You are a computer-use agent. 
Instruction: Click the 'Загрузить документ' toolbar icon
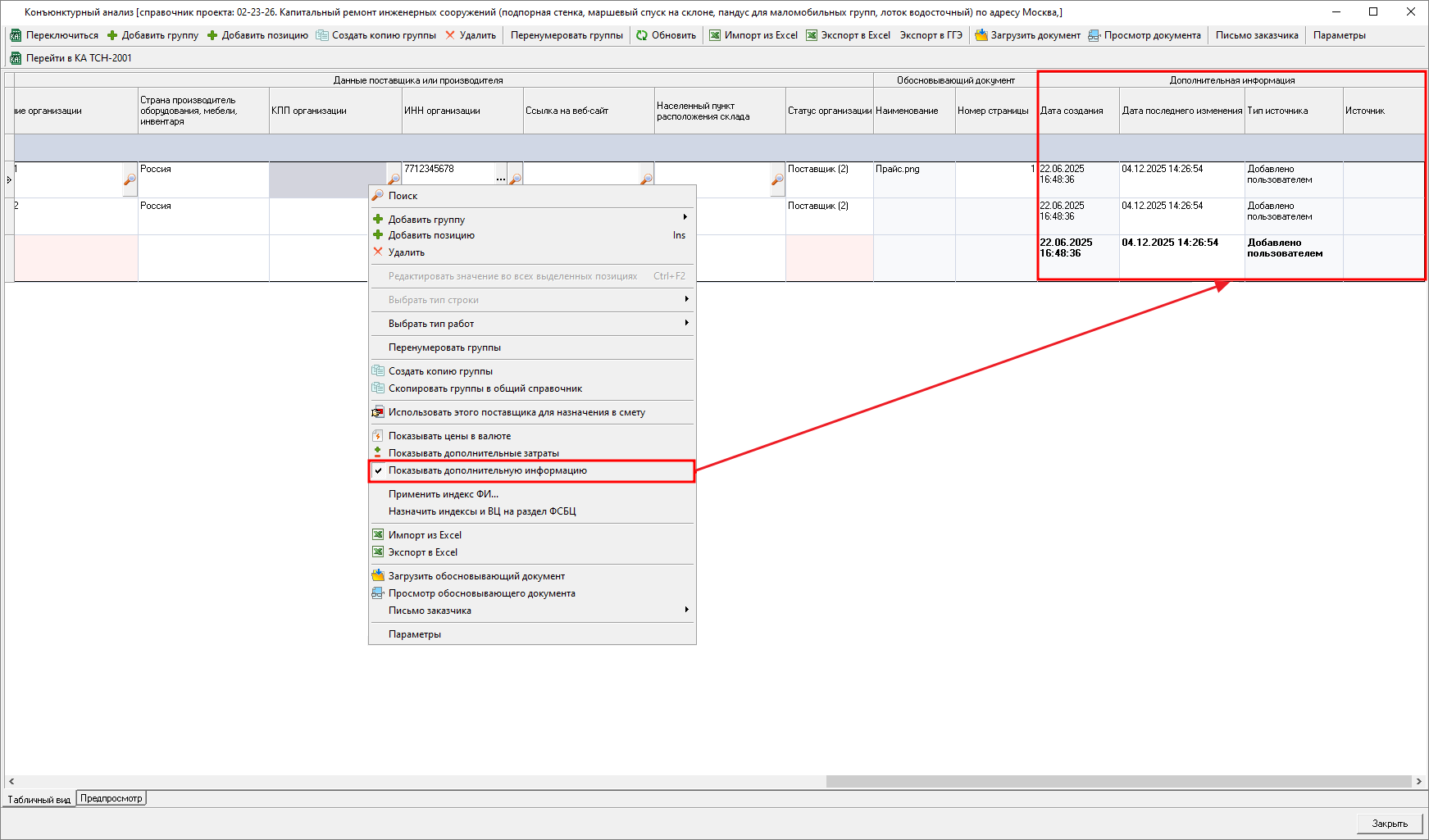981,35
